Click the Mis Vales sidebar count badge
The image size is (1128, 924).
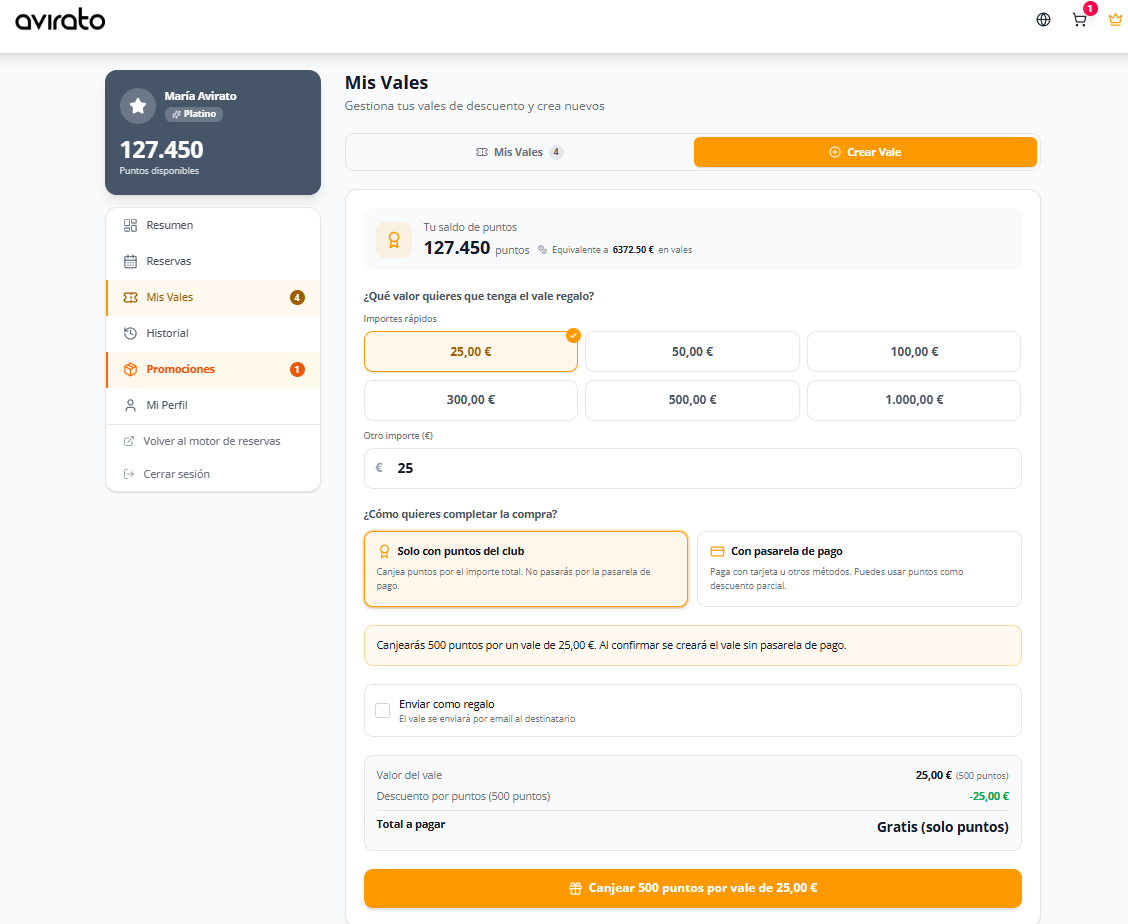coord(297,297)
